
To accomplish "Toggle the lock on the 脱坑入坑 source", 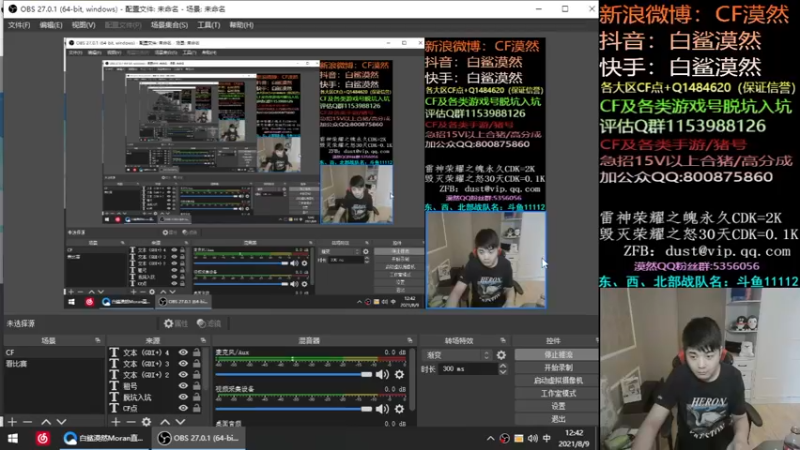I will pyautogui.click(x=196, y=397).
